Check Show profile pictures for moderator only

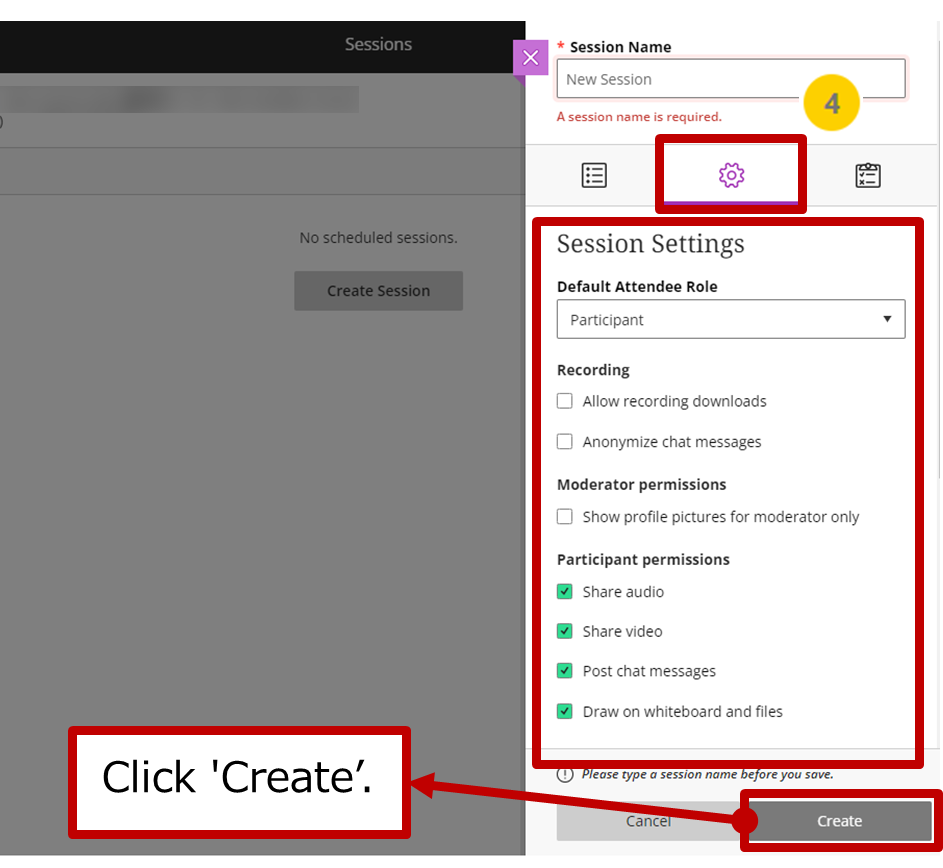(564, 516)
